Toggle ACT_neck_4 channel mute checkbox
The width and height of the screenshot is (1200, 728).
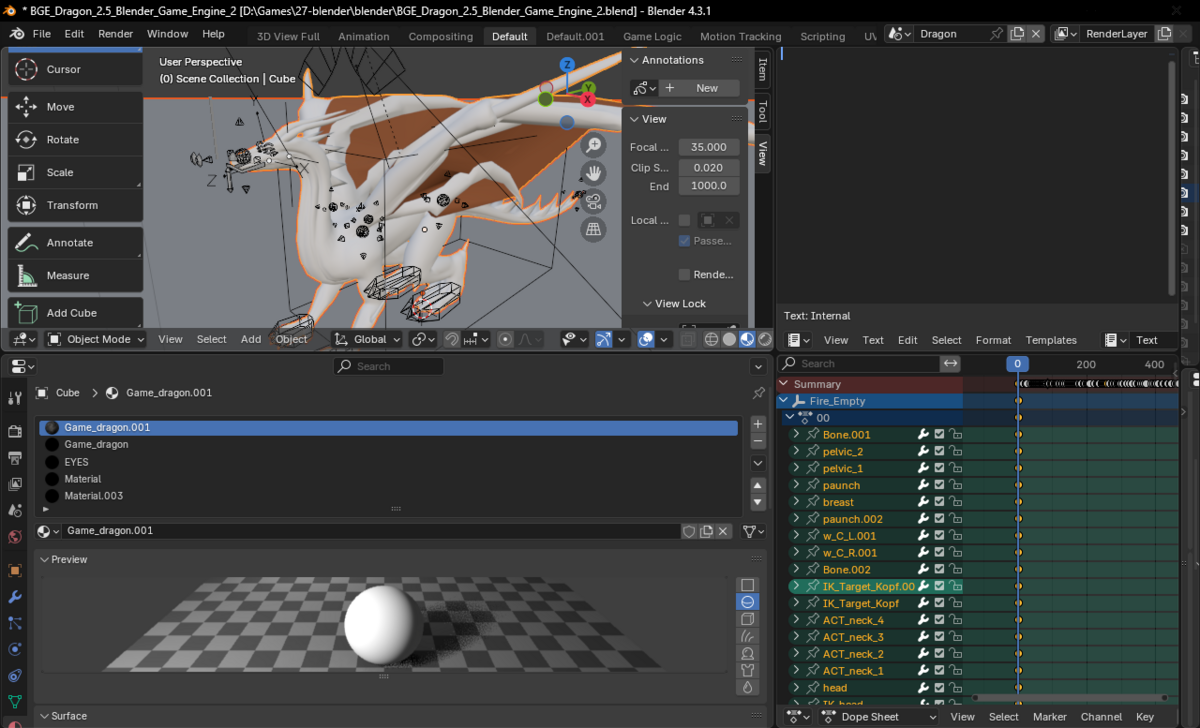(939, 620)
